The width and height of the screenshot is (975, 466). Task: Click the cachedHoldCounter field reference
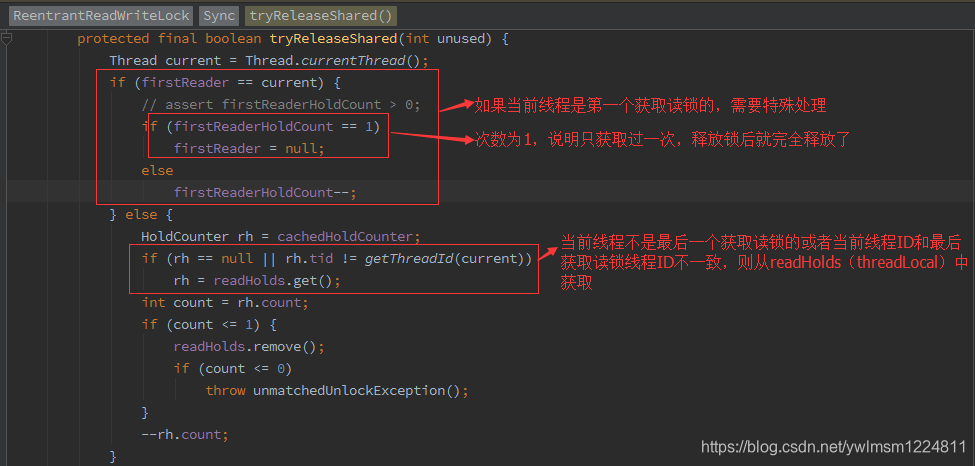click(x=345, y=237)
